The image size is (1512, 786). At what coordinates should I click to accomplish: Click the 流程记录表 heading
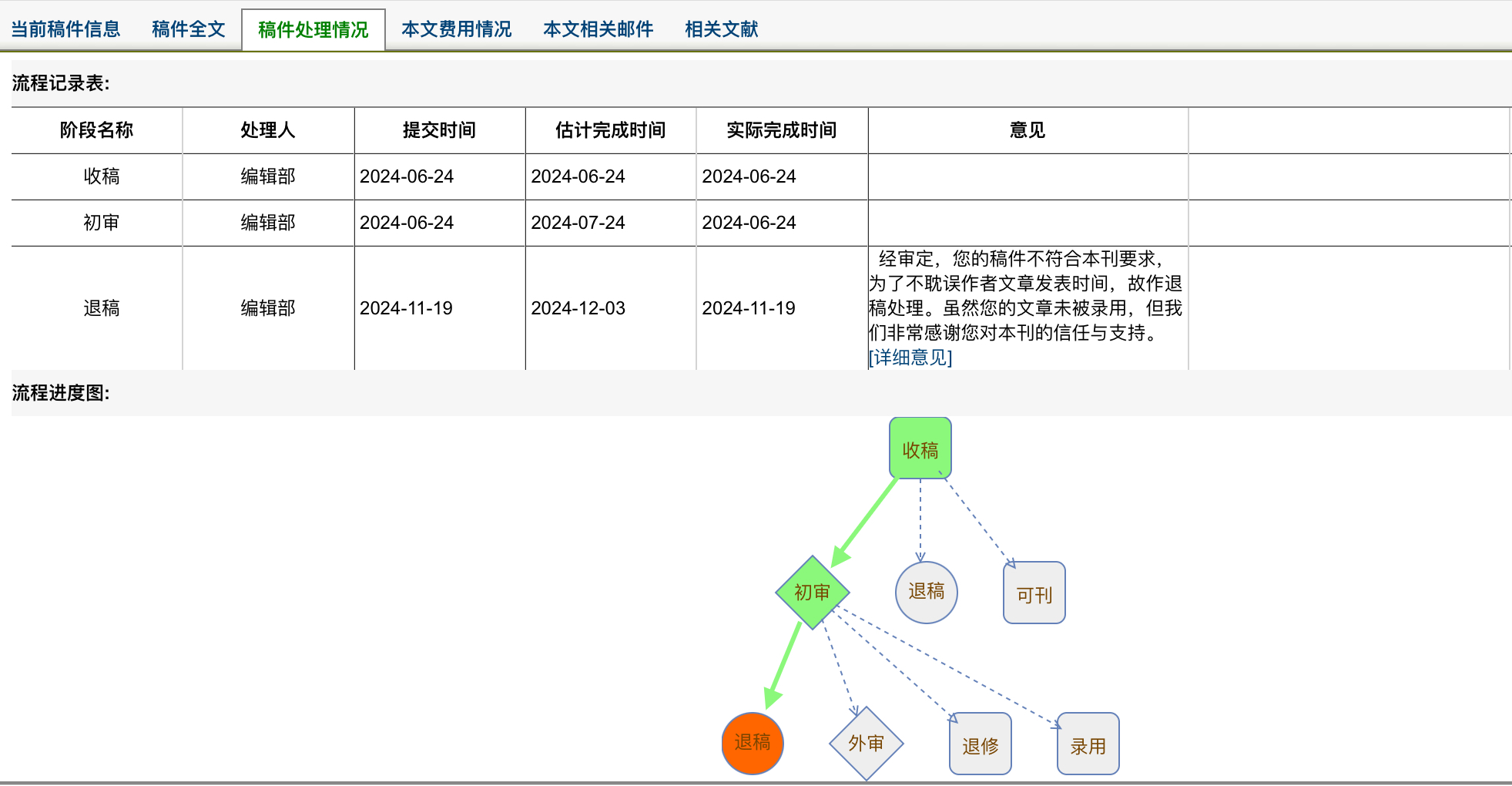click(x=61, y=83)
